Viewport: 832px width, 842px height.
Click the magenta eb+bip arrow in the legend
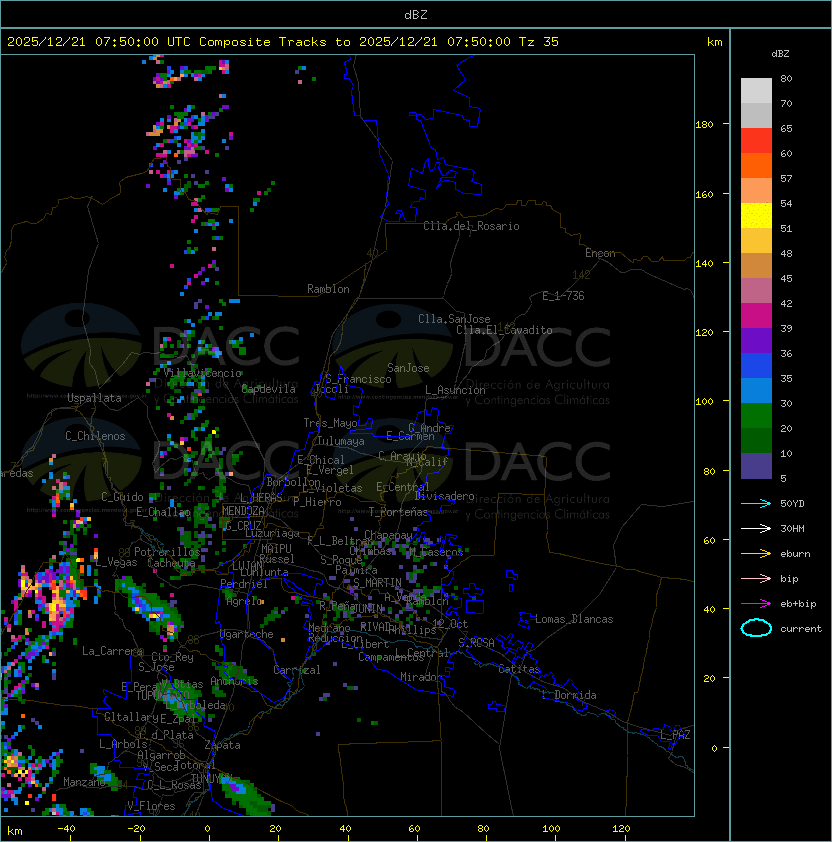(756, 604)
